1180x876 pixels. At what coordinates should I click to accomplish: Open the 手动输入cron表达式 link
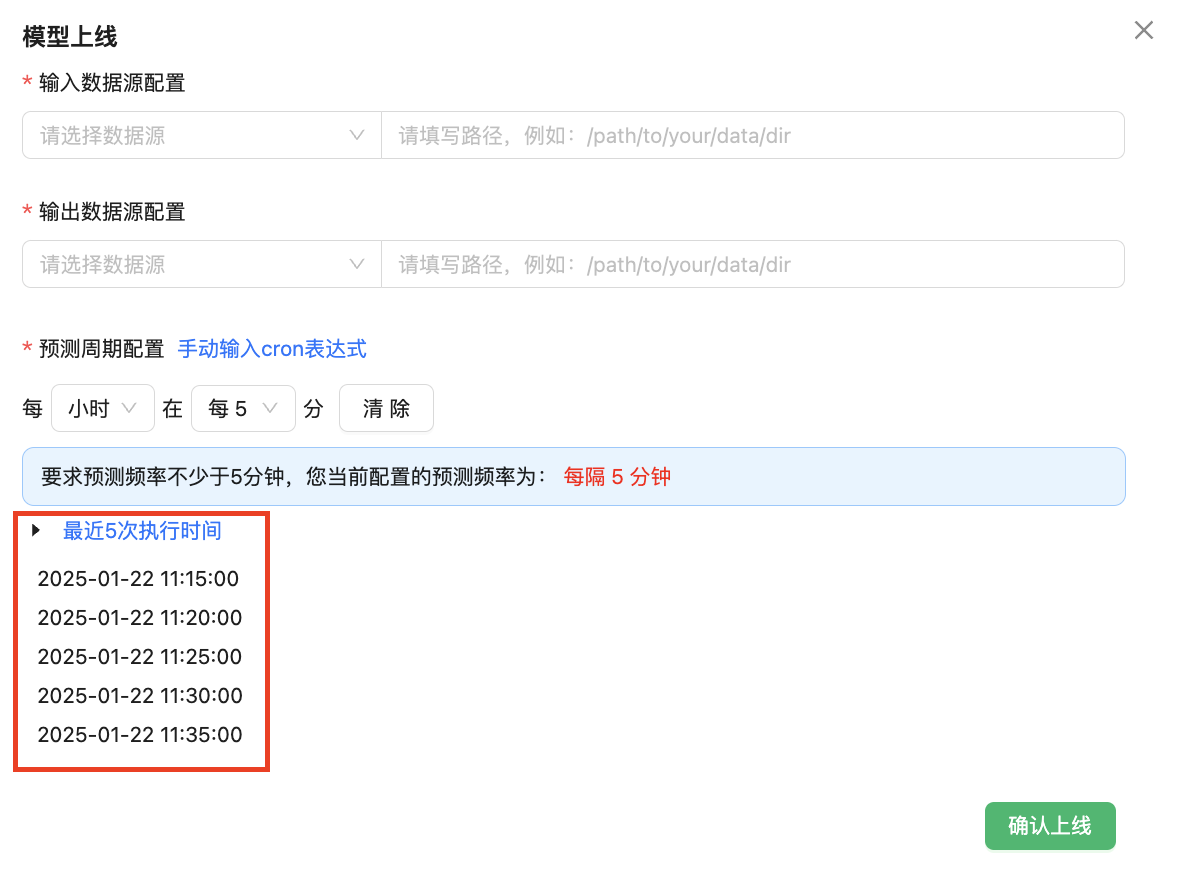[272, 349]
